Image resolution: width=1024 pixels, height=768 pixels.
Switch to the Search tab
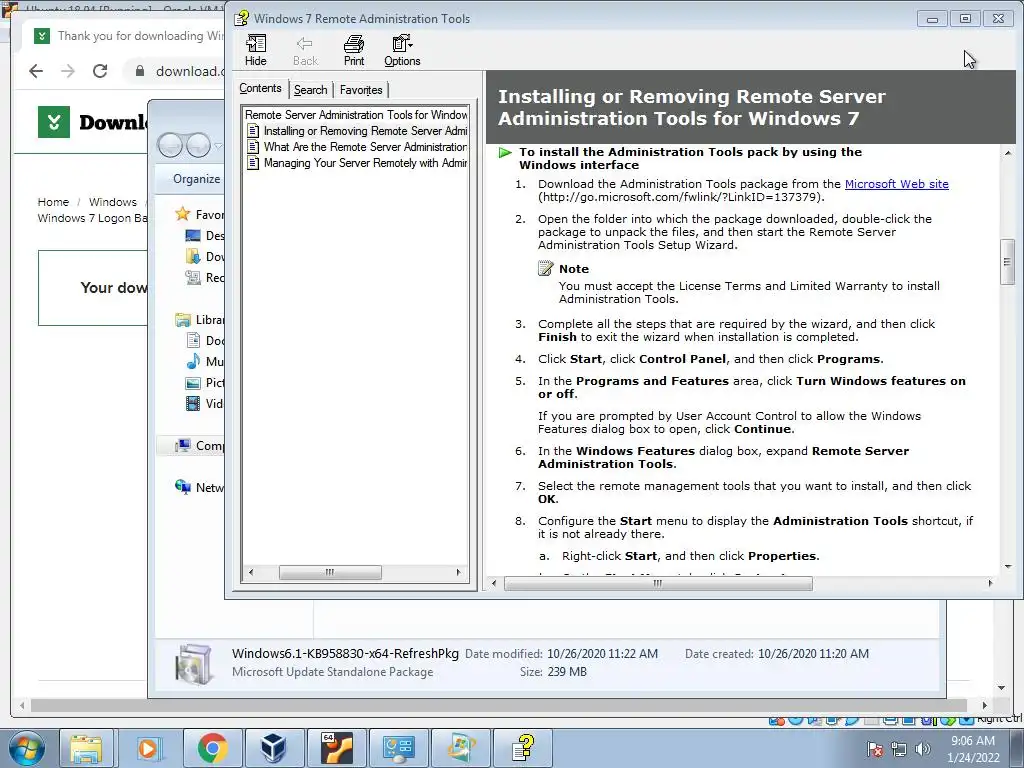click(310, 90)
